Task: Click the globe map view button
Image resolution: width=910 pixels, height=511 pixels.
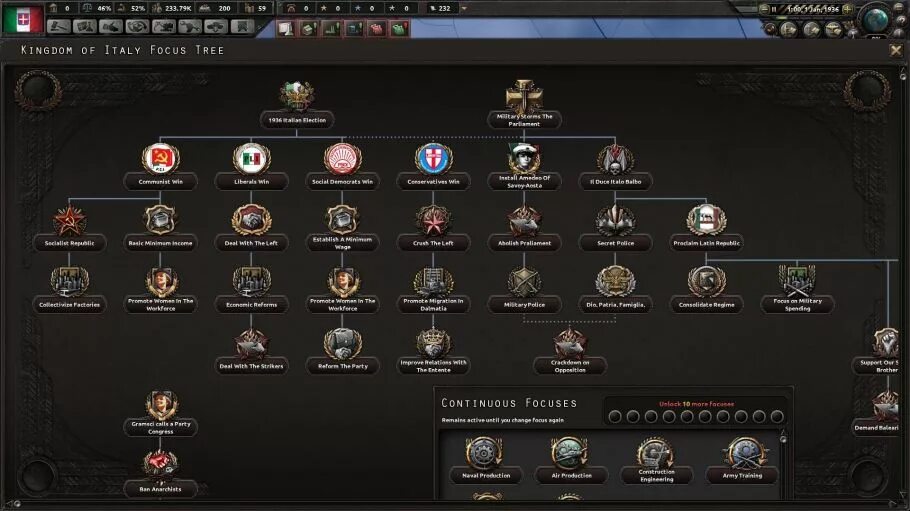Action: [x=874, y=20]
